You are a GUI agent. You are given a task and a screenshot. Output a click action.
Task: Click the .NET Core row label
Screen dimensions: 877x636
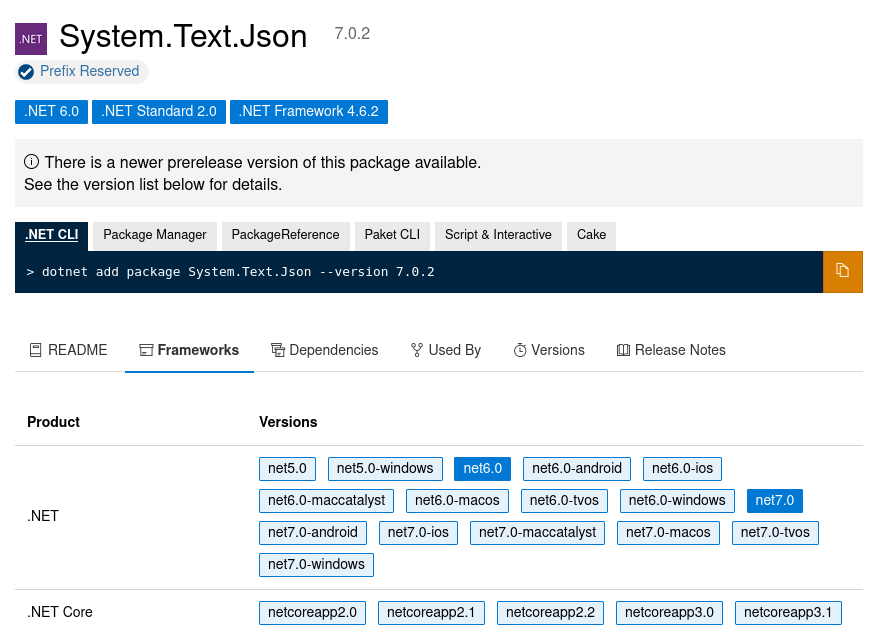click(60, 612)
